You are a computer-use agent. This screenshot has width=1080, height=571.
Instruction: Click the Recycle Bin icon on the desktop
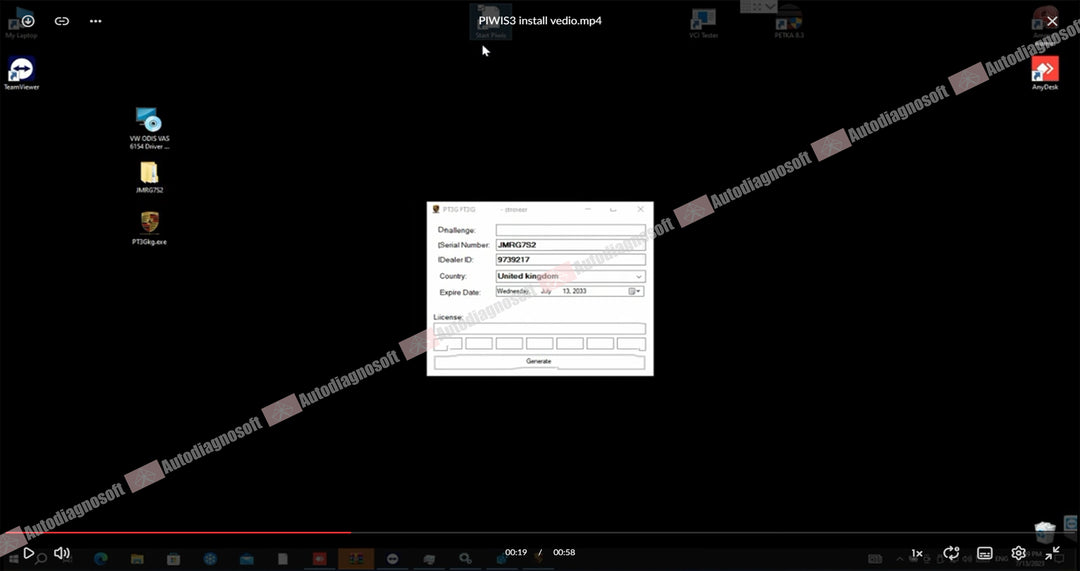tap(1045, 530)
